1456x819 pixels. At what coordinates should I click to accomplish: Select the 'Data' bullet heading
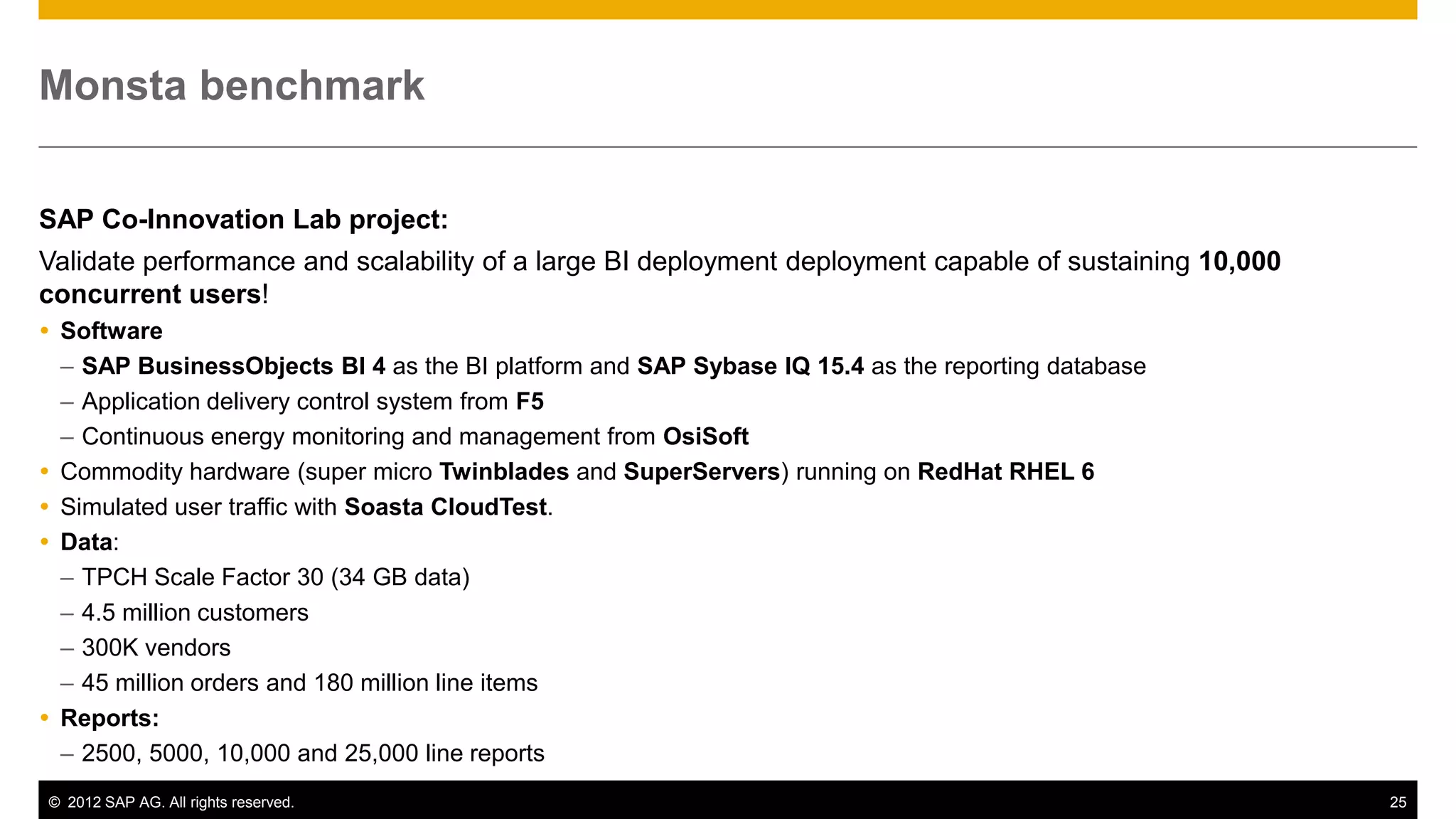coord(86,542)
